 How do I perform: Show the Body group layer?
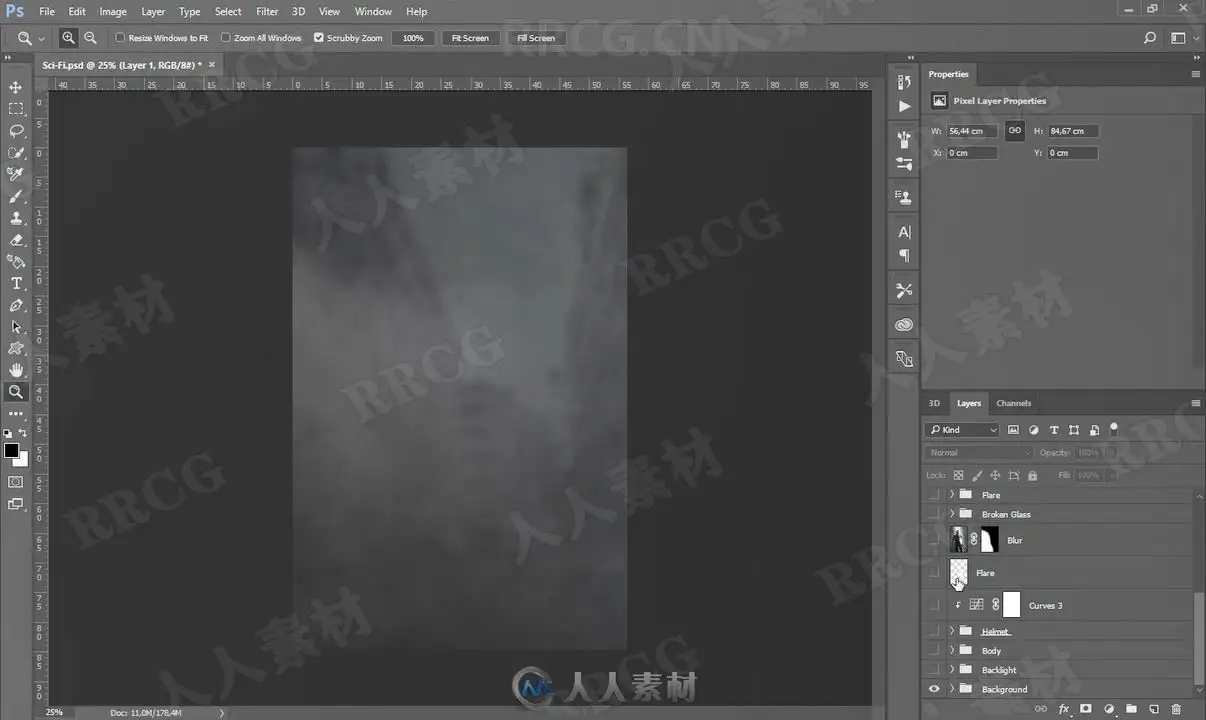pos(934,651)
